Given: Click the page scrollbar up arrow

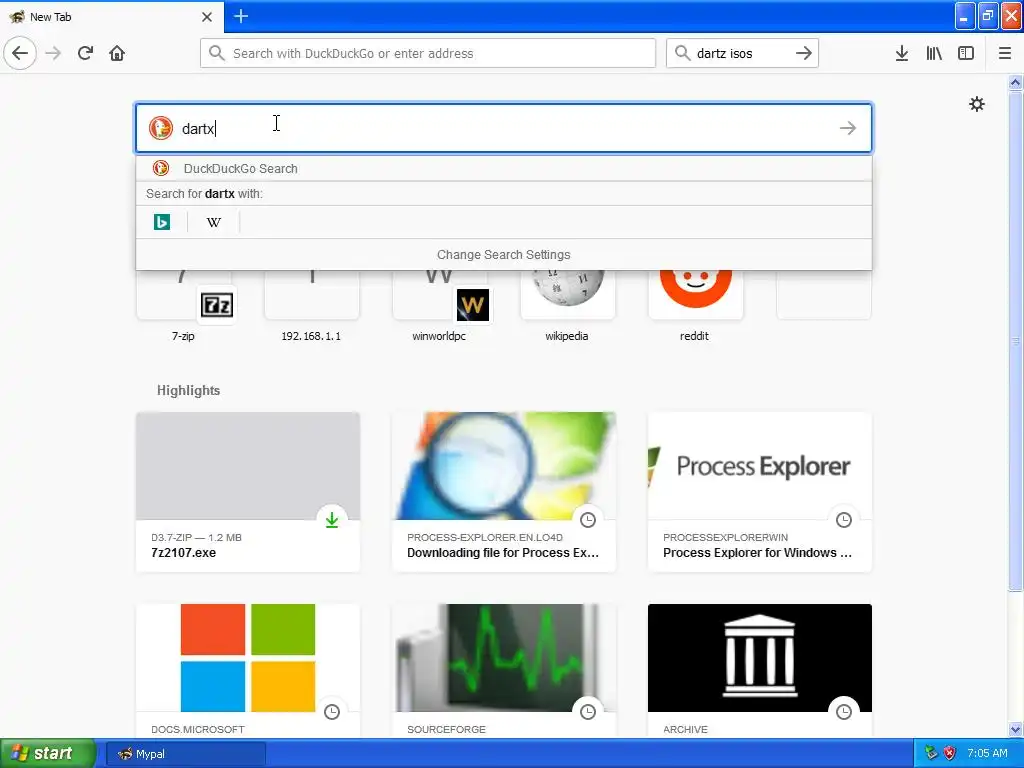Looking at the screenshot, I should [1016, 82].
